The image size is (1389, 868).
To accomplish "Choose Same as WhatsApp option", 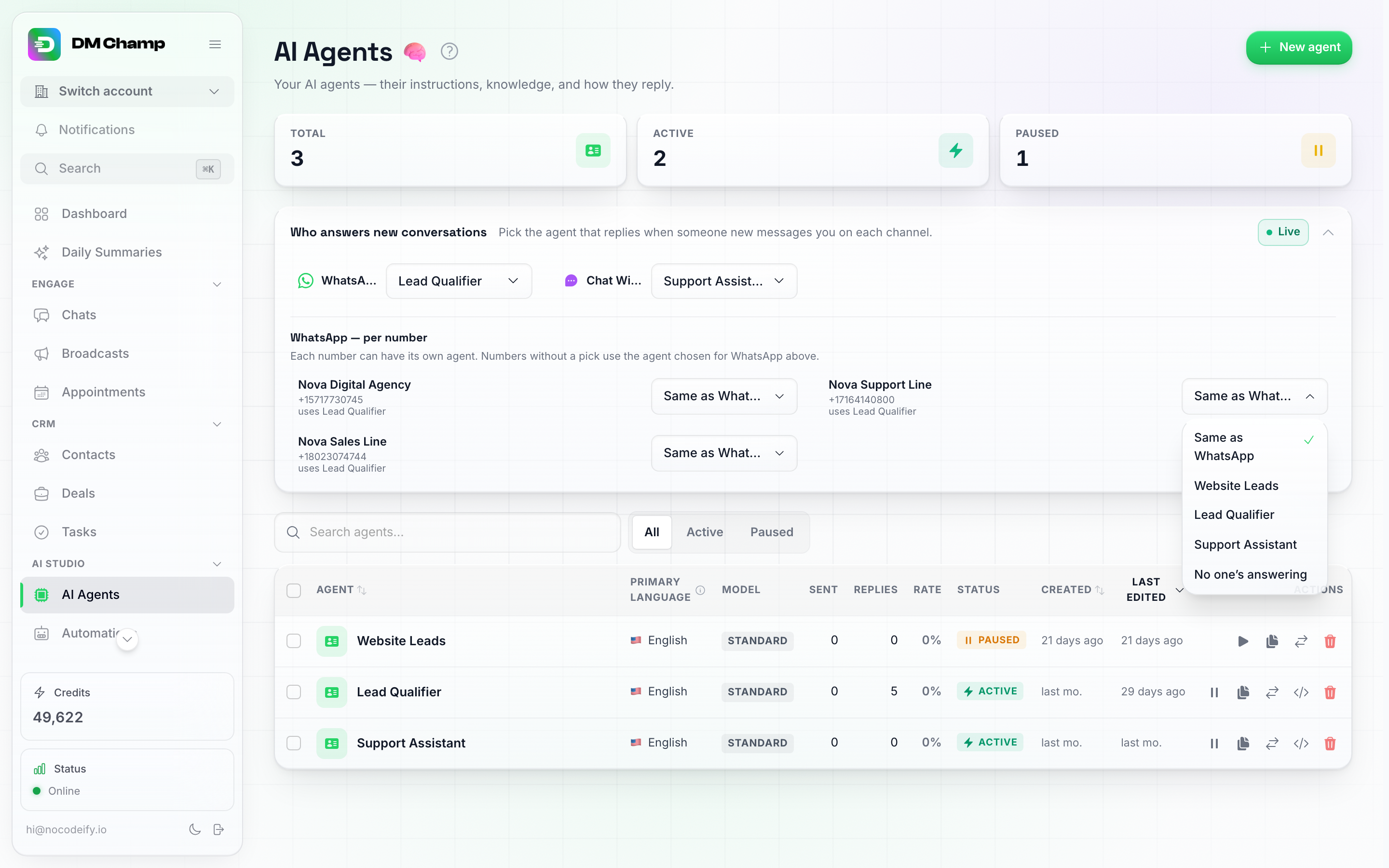I will pyautogui.click(x=1254, y=446).
